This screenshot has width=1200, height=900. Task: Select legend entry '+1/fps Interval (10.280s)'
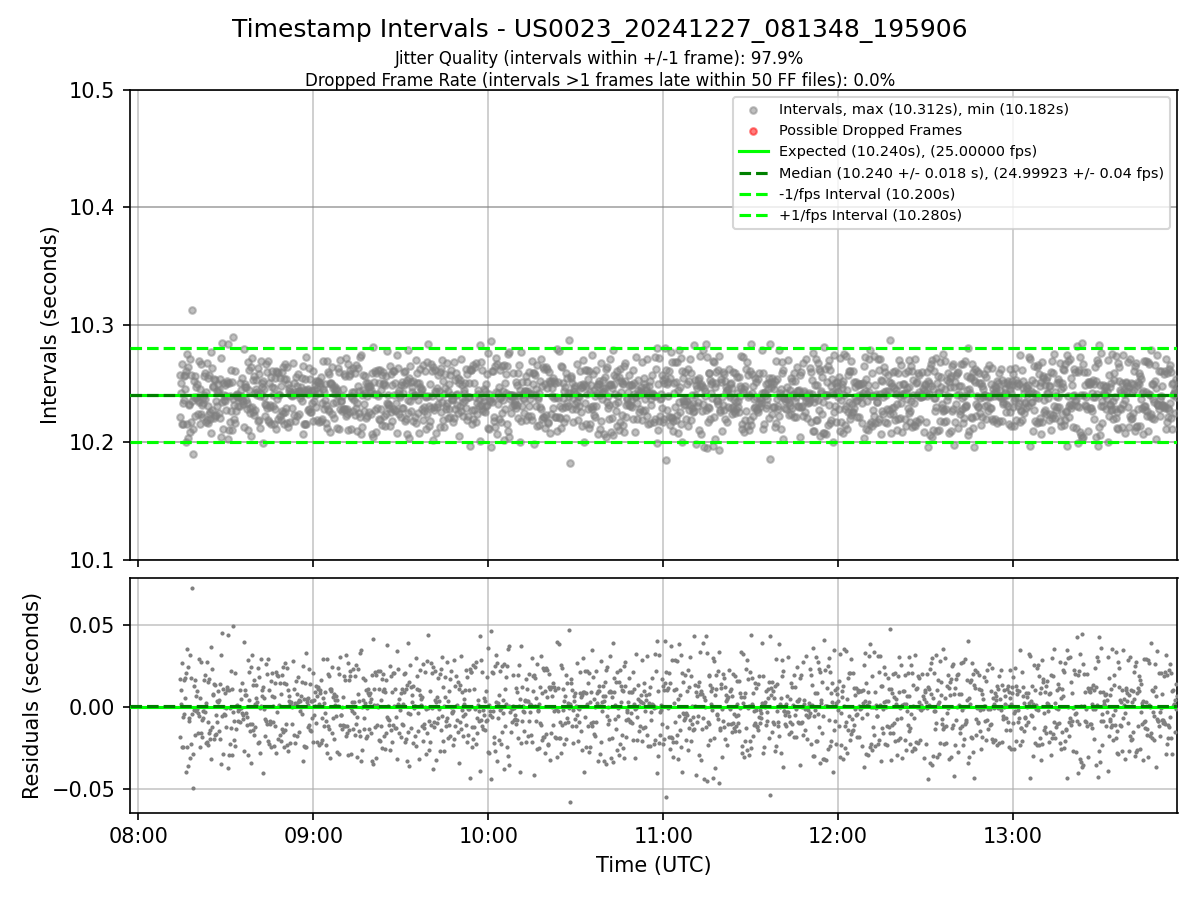[870, 214]
